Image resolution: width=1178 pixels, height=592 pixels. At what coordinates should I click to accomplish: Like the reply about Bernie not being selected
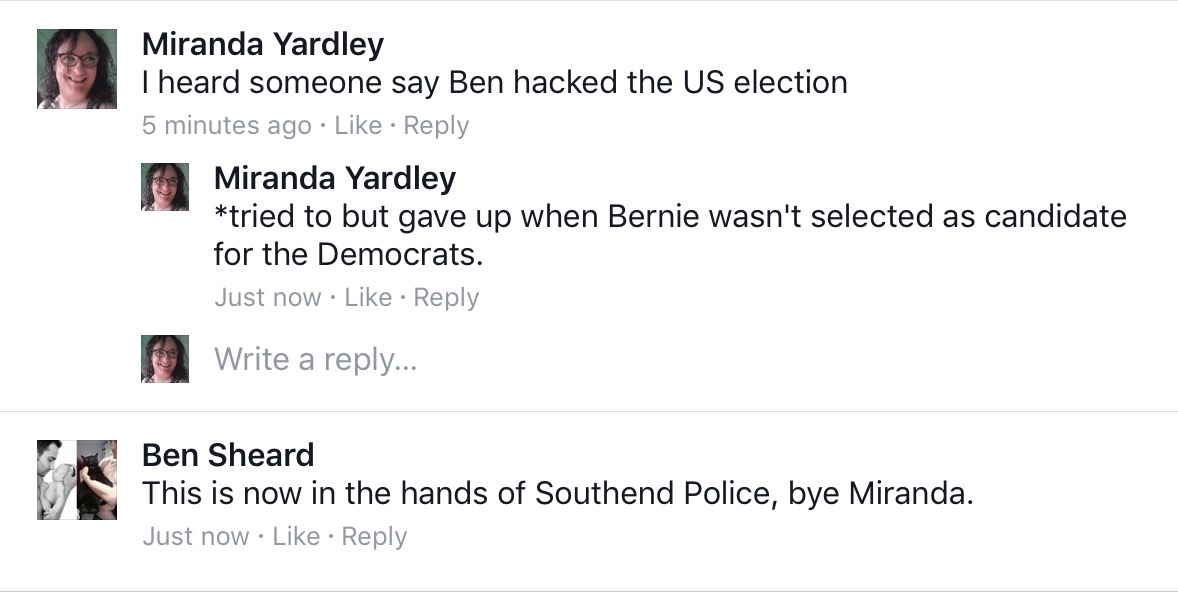[368, 298]
